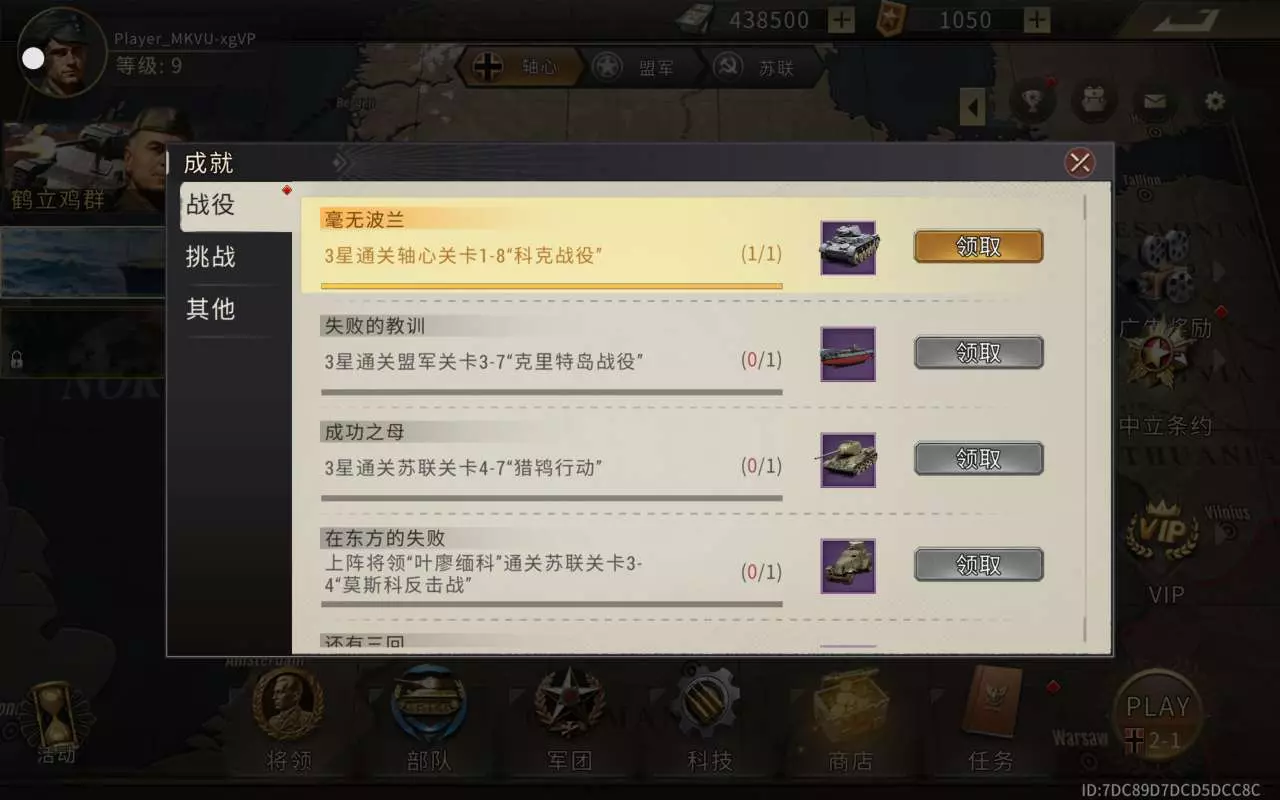Open the settings gear icon
The width and height of the screenshot is (1280, 800).
tap(1214, 101)
